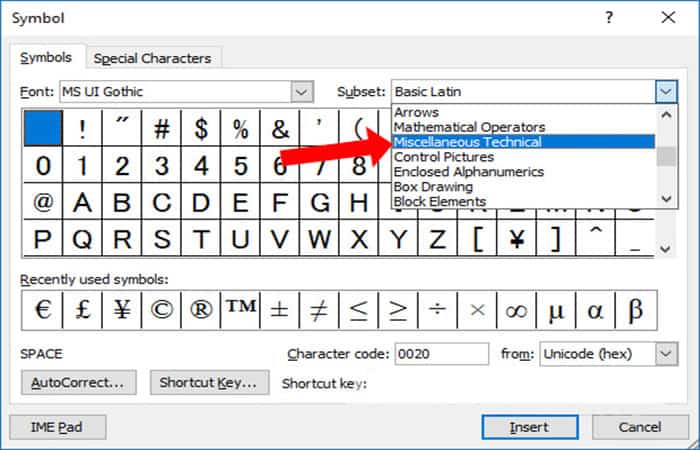Pick the beta β symbol from recently used
The width and height of the screenshot is (700, 450).
(636, 310)
